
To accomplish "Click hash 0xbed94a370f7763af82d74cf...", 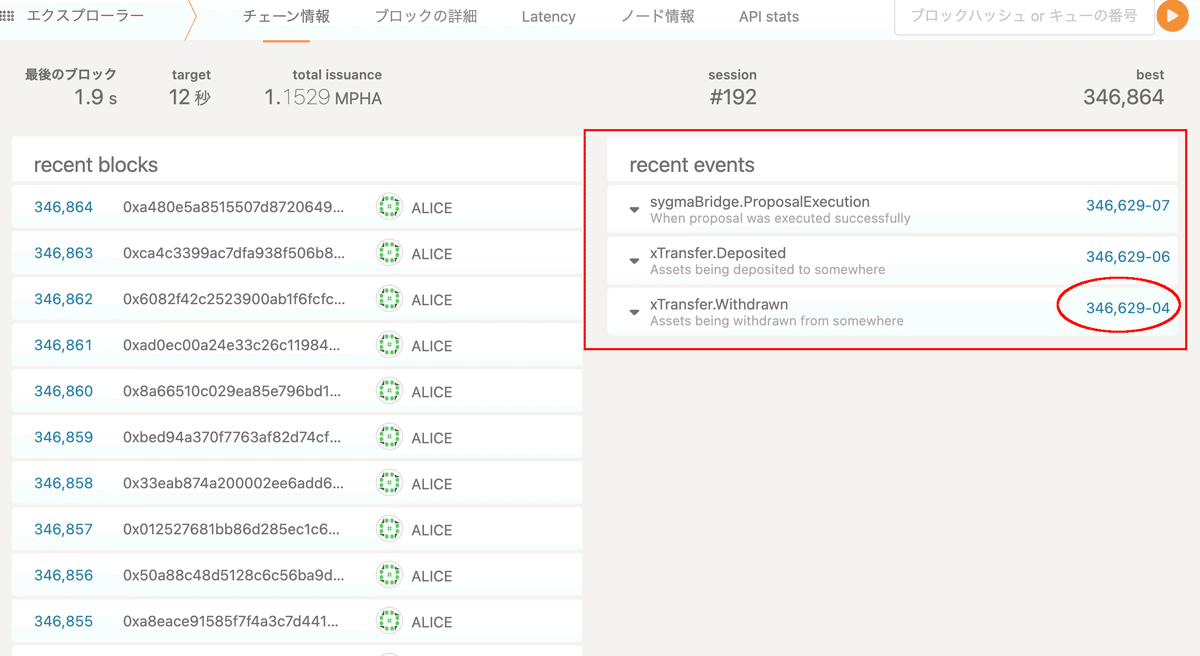I will click(x=233, y=437).
